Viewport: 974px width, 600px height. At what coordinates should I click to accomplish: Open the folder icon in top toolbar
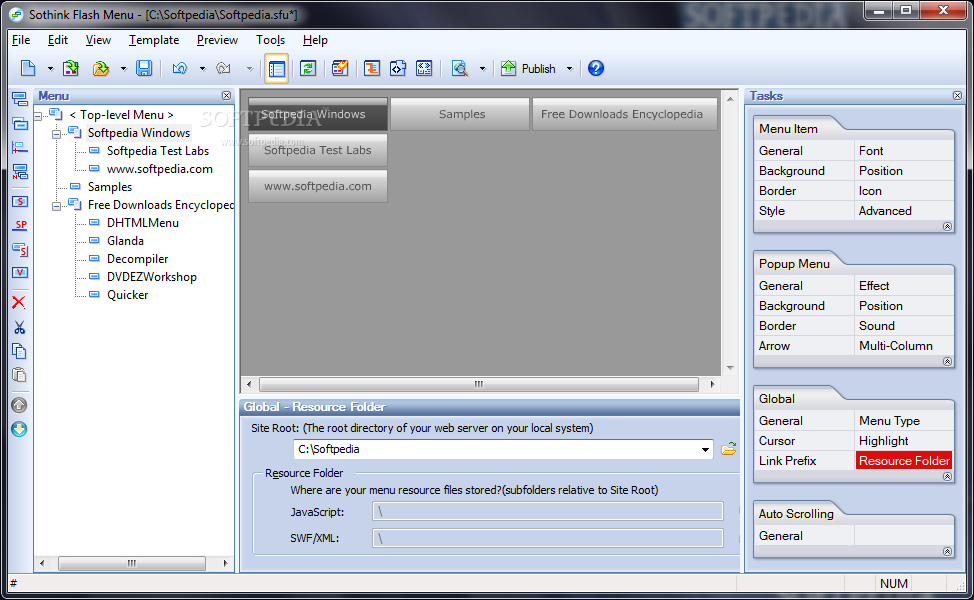click(101, 68)
